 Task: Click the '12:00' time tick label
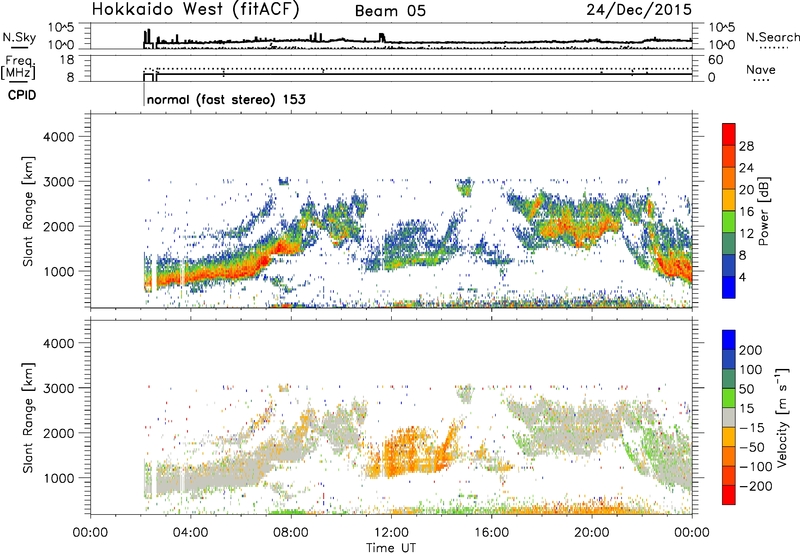tap(391, 533)
